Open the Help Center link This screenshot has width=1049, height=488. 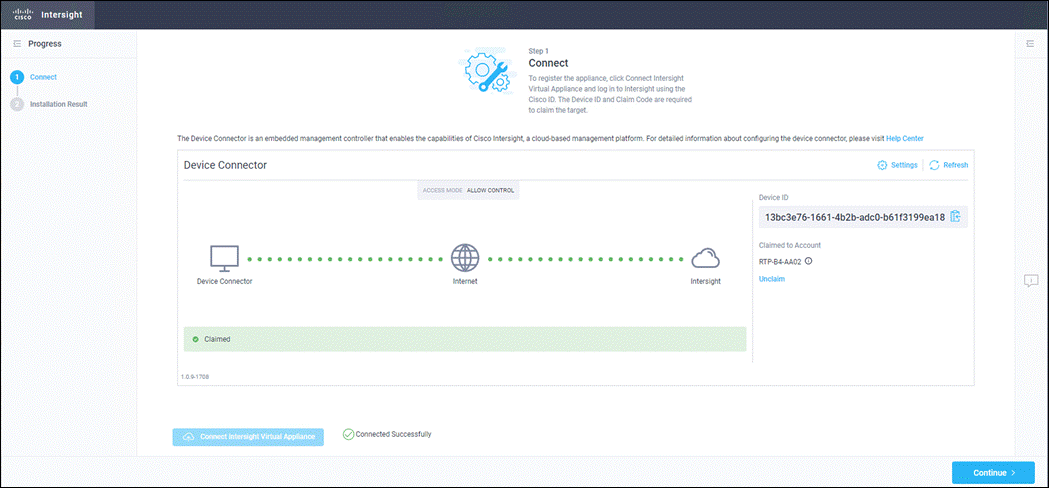(x=904, y=139)
